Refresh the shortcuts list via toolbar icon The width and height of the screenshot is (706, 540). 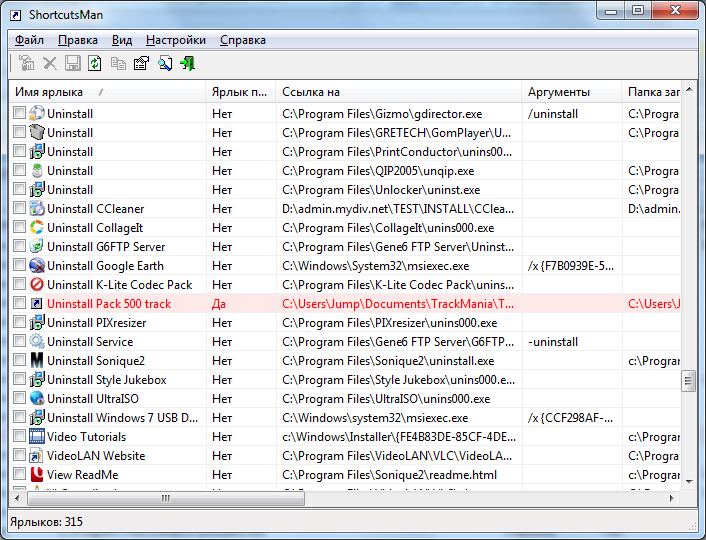tap(95, 63)
